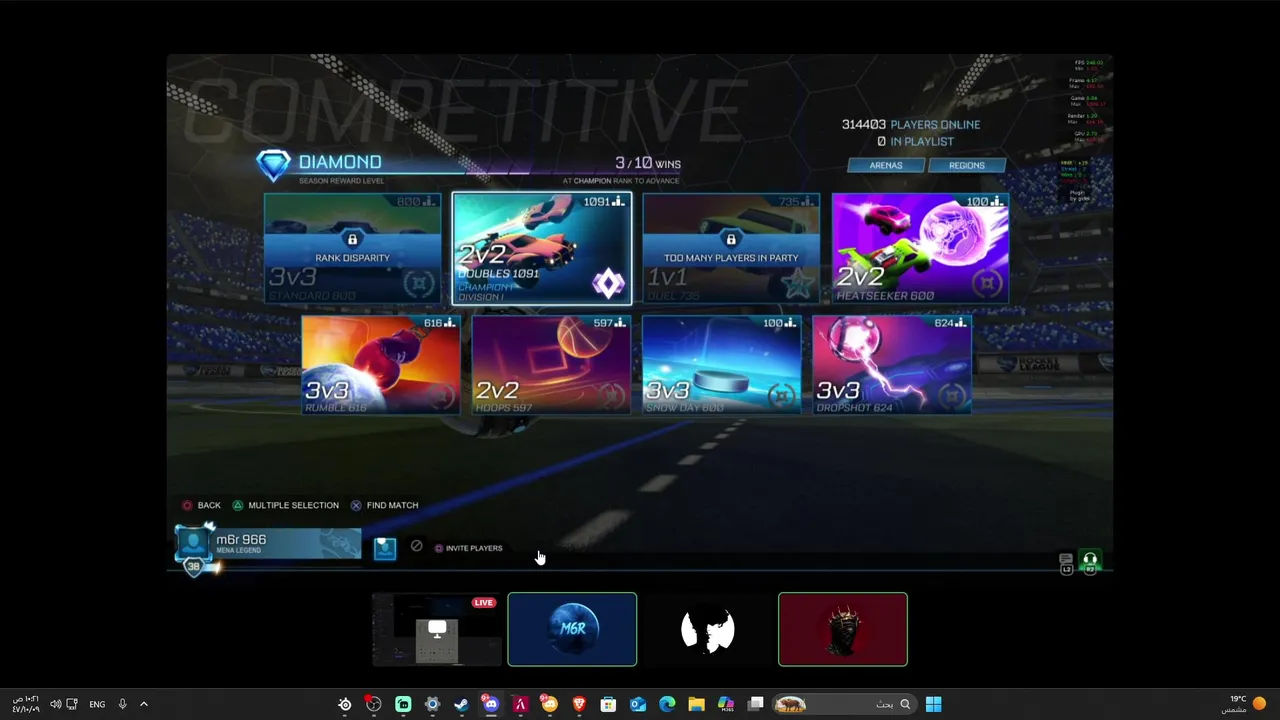Choose the Rumble 3v3 playlist card

[381, 365]
